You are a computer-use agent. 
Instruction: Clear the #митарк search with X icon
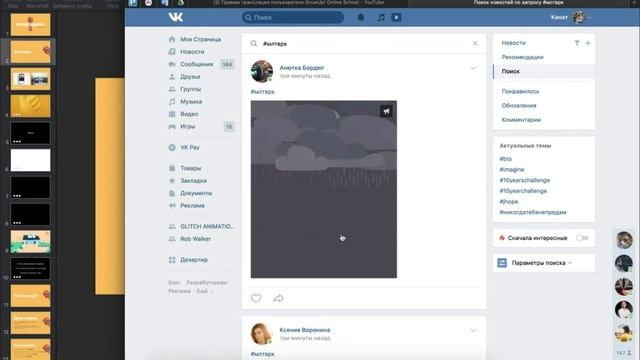(475, 43)
